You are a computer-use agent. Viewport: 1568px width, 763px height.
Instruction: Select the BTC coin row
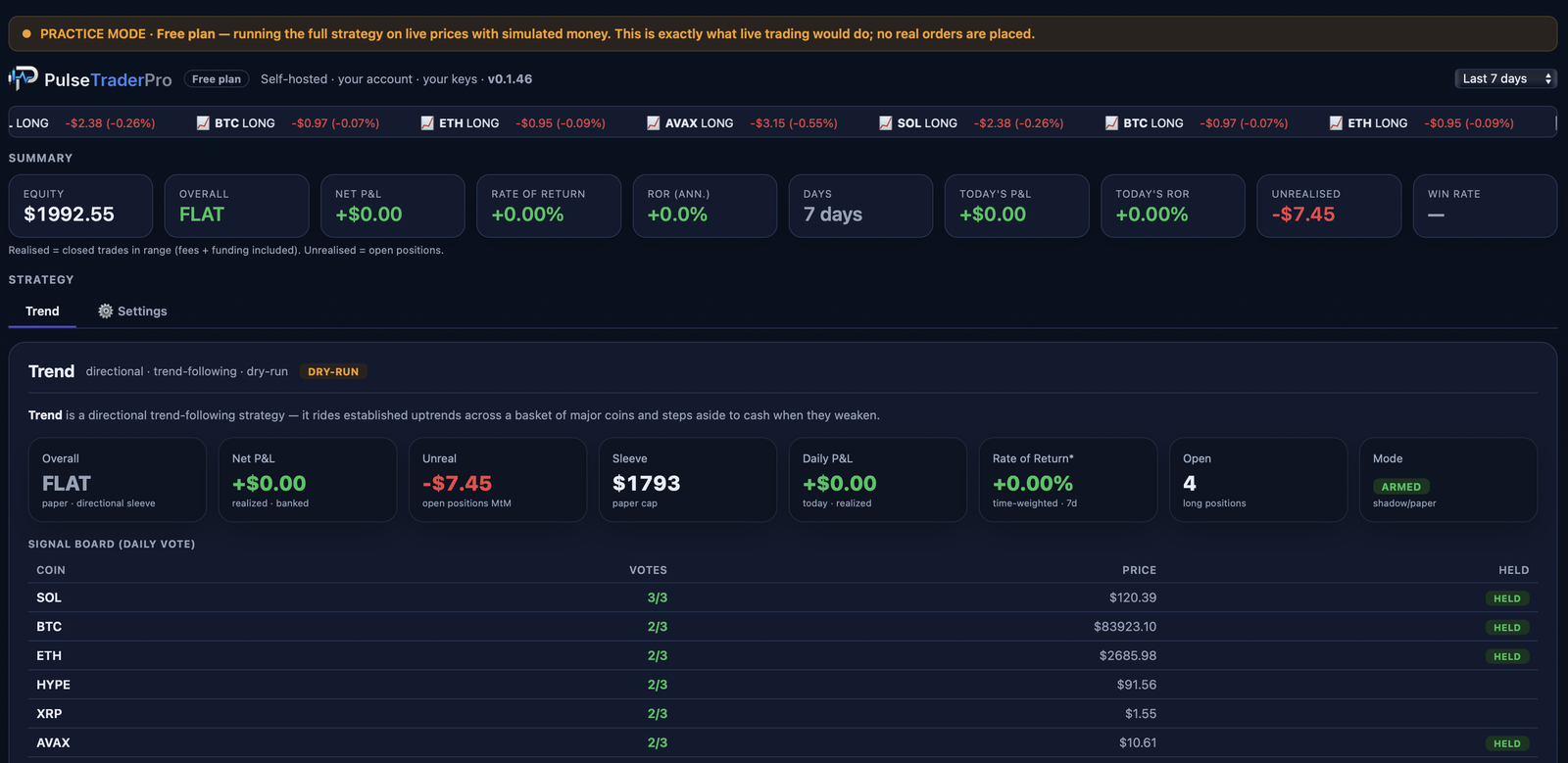tap(783, 627)
